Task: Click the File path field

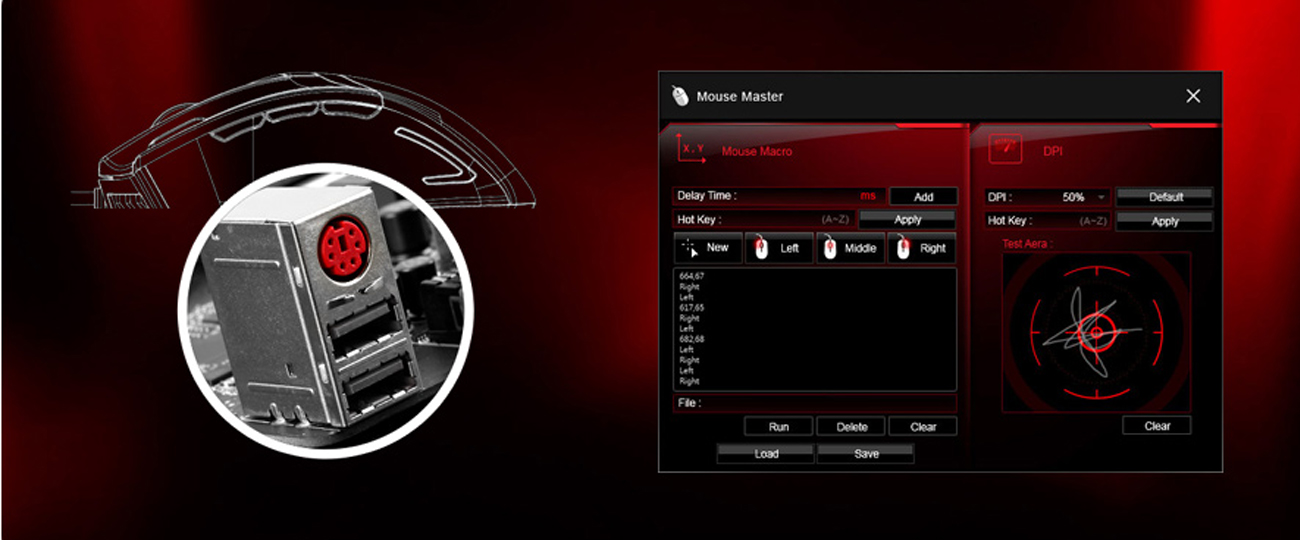Action: coord(815,403)
